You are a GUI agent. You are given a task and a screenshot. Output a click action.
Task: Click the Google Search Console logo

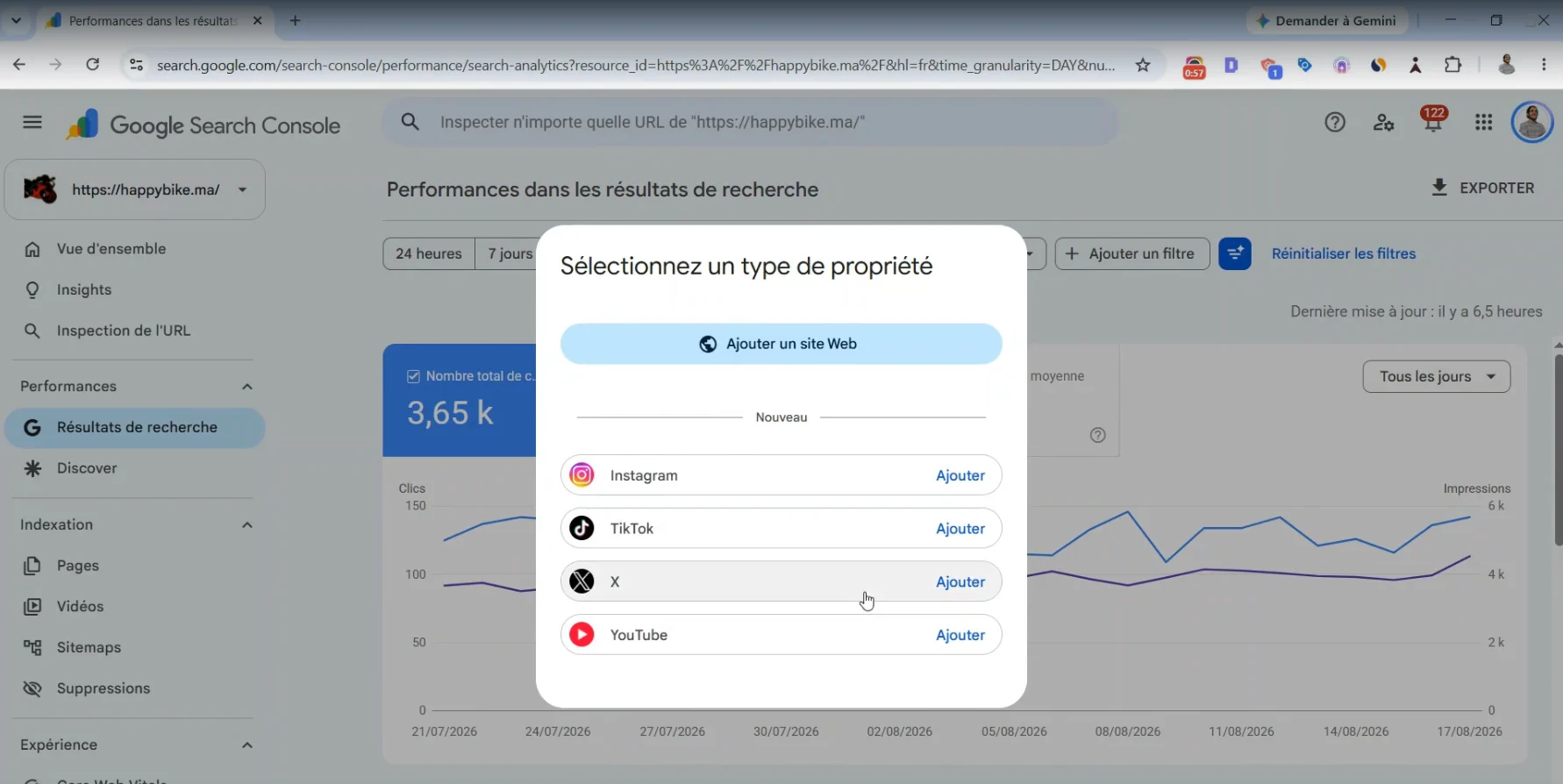point(203,125)
